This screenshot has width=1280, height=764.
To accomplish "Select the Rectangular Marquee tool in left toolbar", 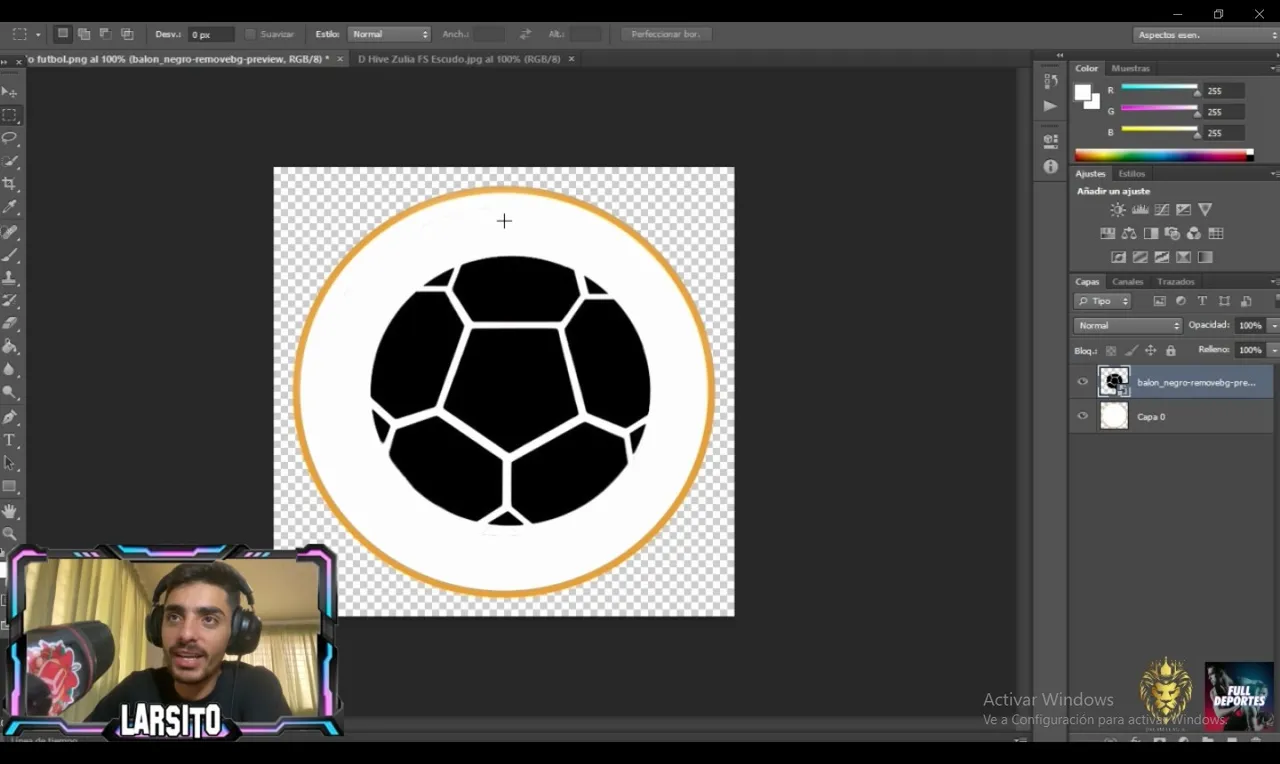I will (10, 115).
